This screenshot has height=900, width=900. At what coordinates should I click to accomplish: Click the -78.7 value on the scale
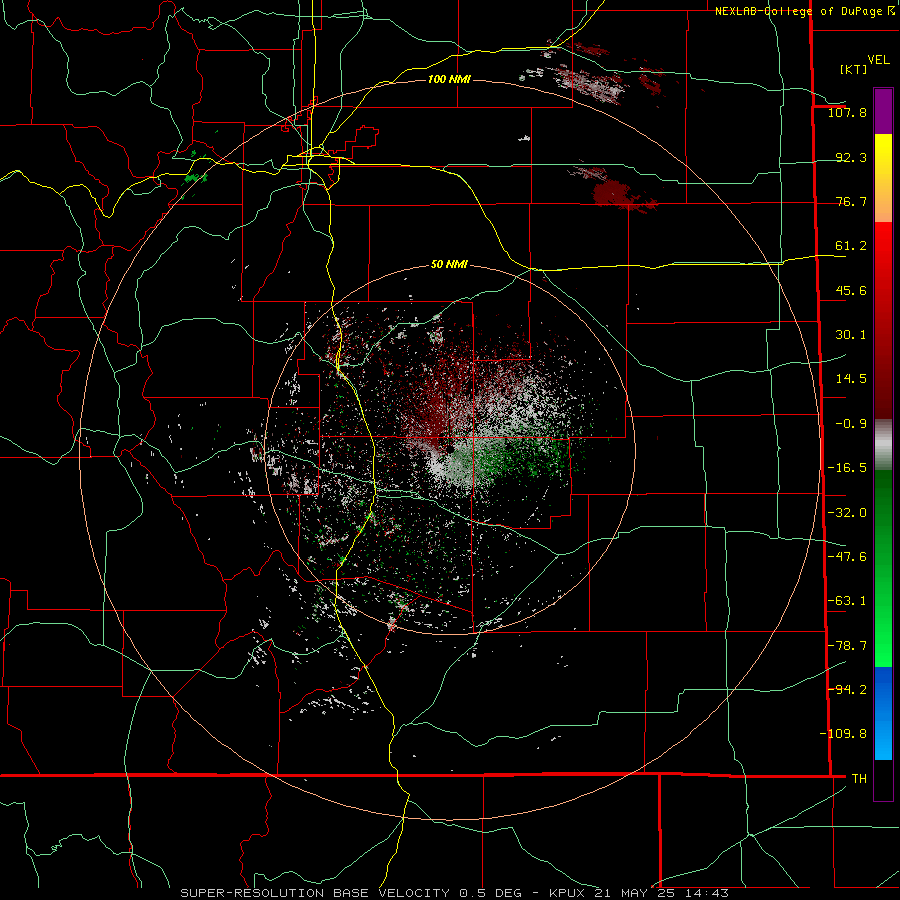(x=847, y=646)
